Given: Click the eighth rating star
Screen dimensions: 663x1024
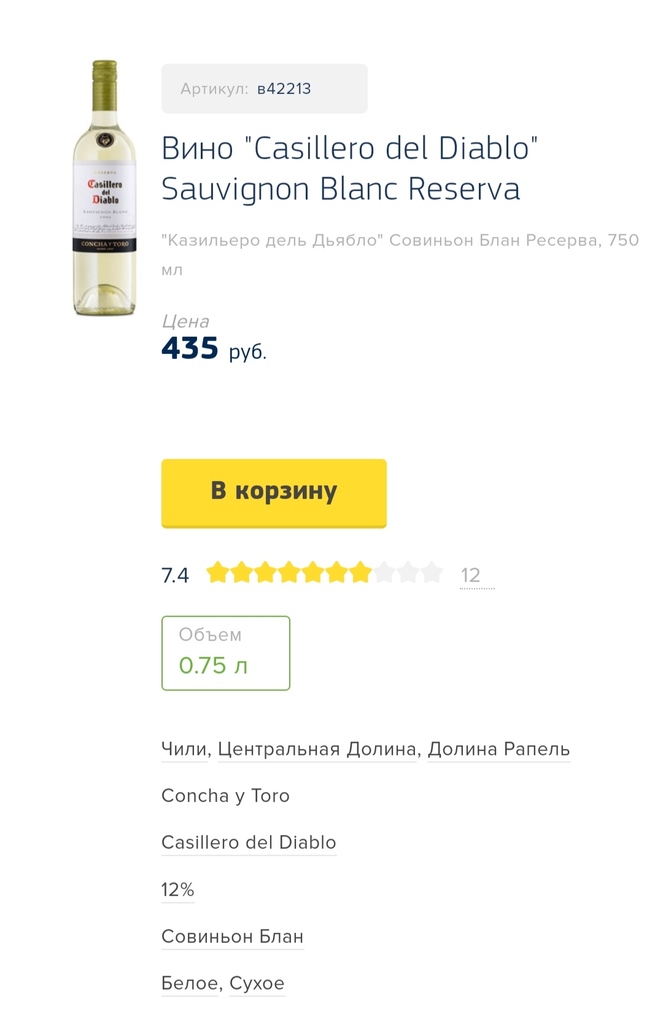Looking at the screenshot, I should (x=384, y=573).
